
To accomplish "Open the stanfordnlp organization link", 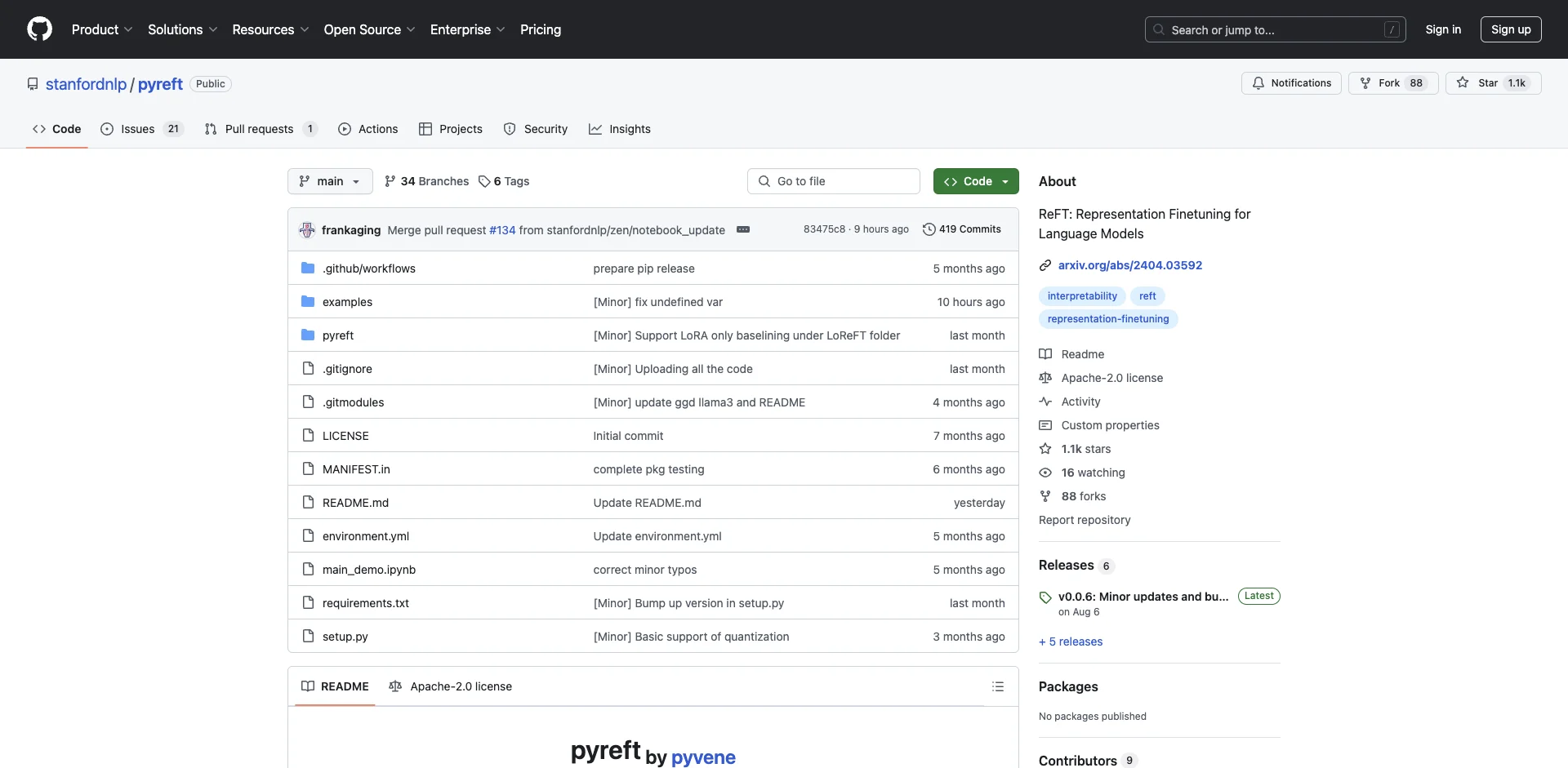I will 86,84.
